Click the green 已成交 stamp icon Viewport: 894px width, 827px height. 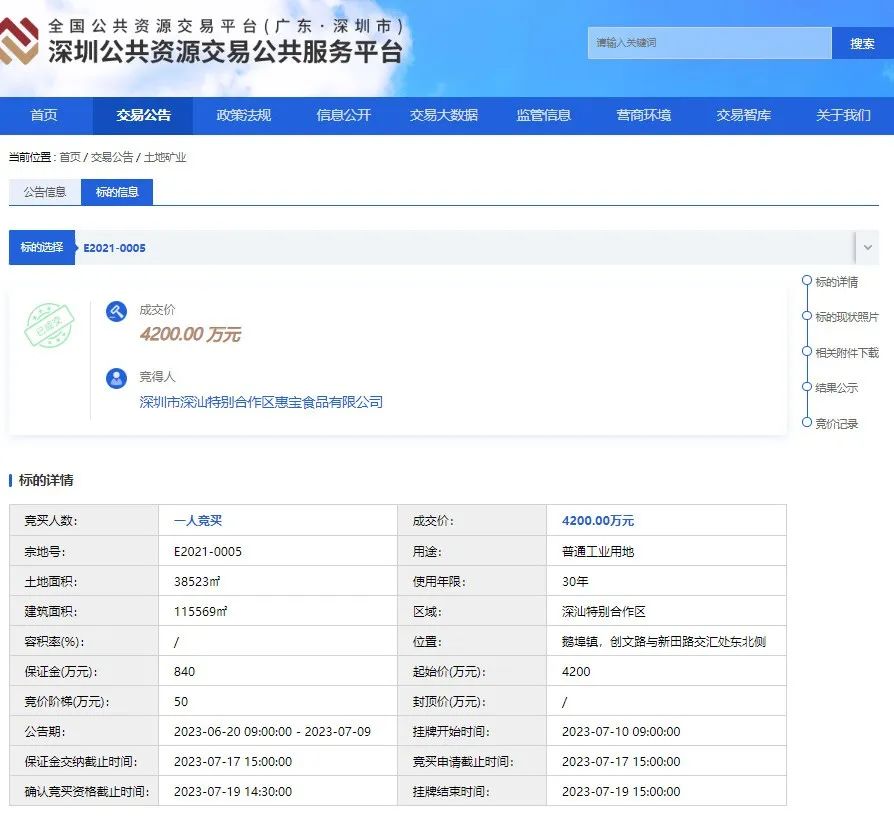[49, 326]
